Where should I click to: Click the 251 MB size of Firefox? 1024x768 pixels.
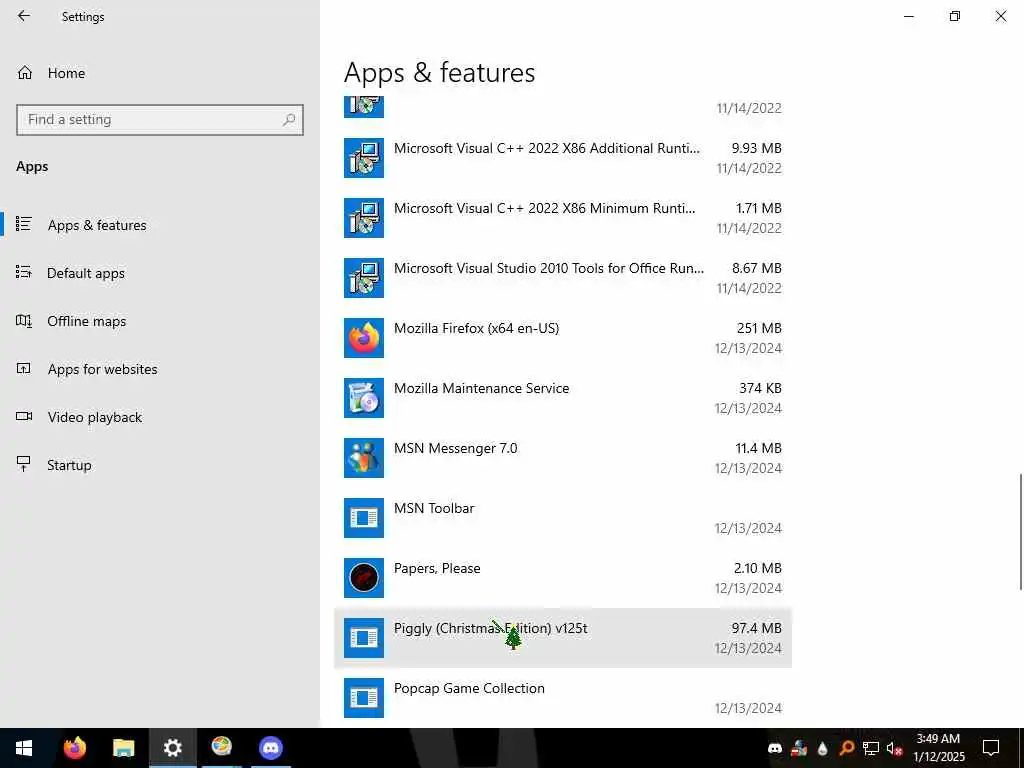(759, 328)
